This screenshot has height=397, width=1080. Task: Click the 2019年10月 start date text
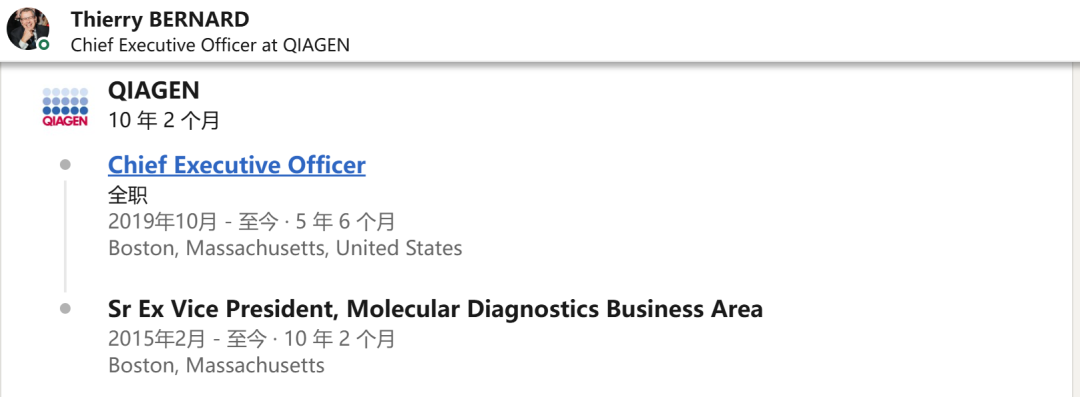click(162, 222)
